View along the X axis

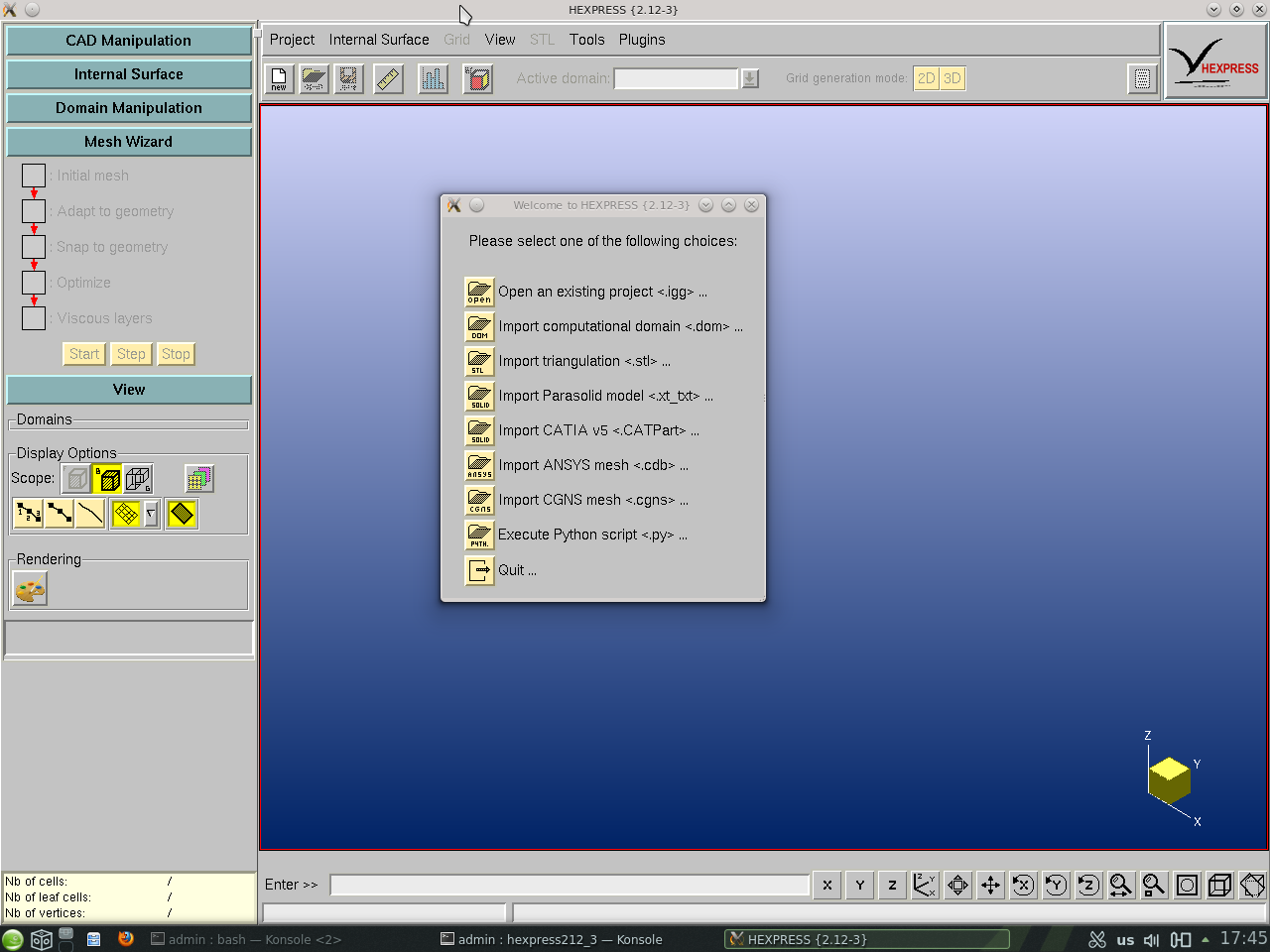[x=827, y=886]
